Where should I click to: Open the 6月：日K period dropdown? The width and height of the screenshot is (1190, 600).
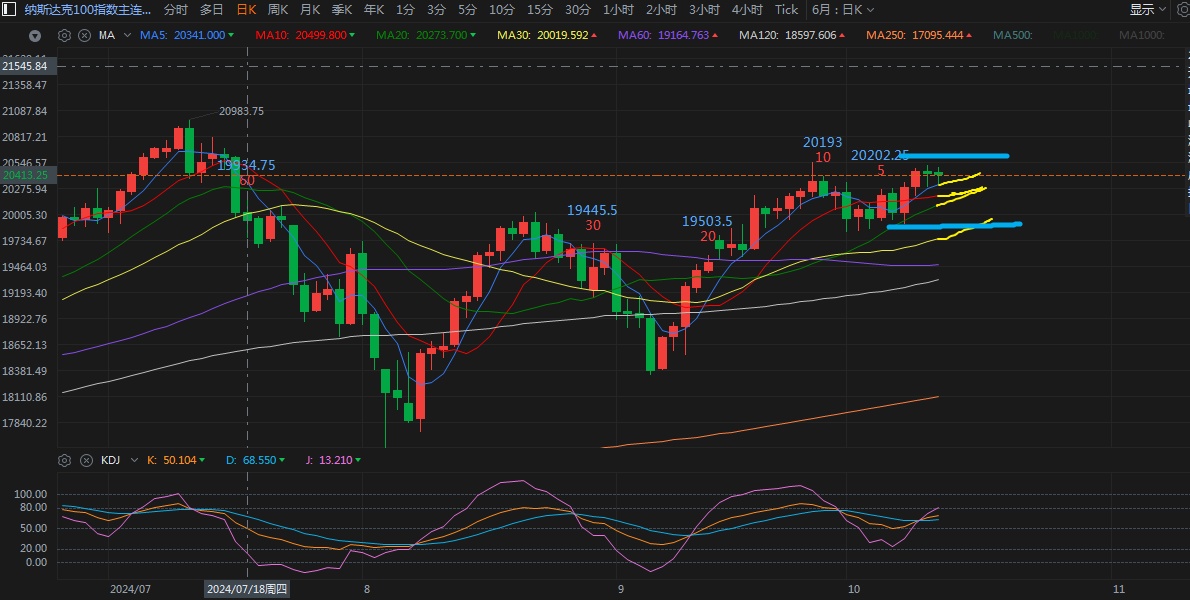point(842,10)
